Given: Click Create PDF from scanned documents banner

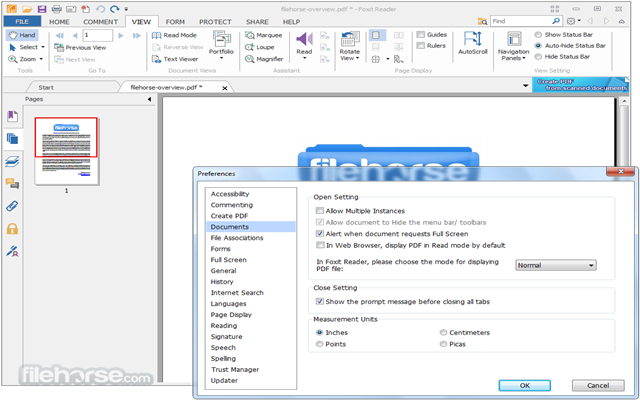Looking at the screenshot, I should pyautogui.click(x=581, y=84).
